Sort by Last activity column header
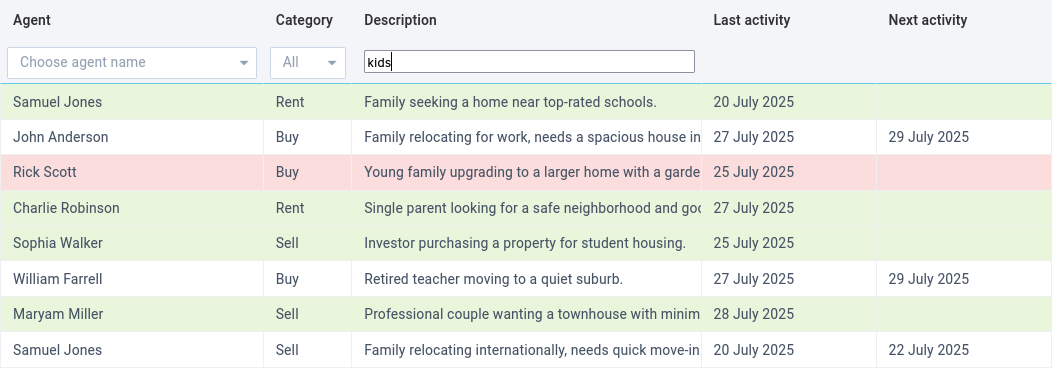The width and height of the screenshot is (1052, 368). pyautogui.click(x=751, y=20)
